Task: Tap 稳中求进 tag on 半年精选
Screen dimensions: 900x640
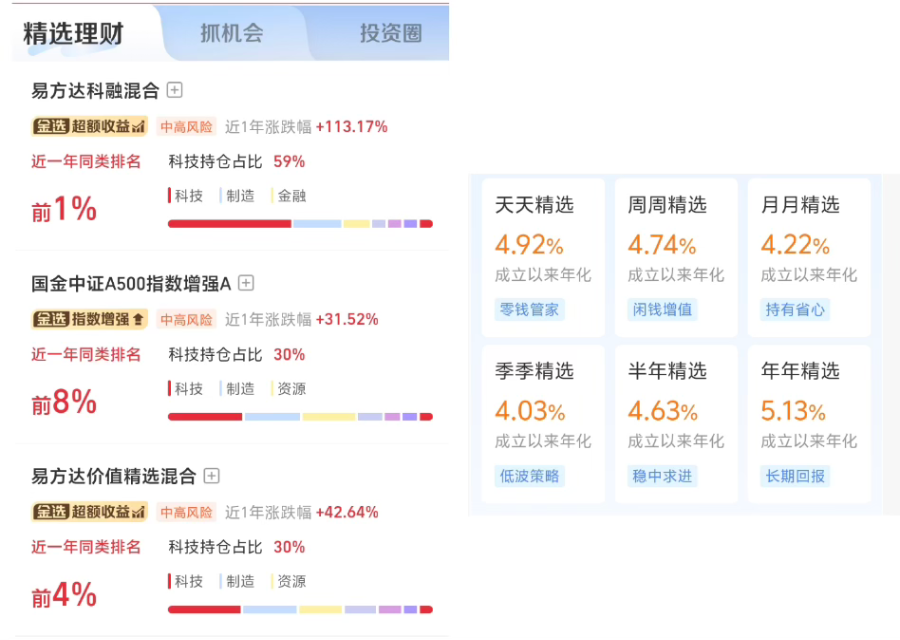Action: pos(662,476)
